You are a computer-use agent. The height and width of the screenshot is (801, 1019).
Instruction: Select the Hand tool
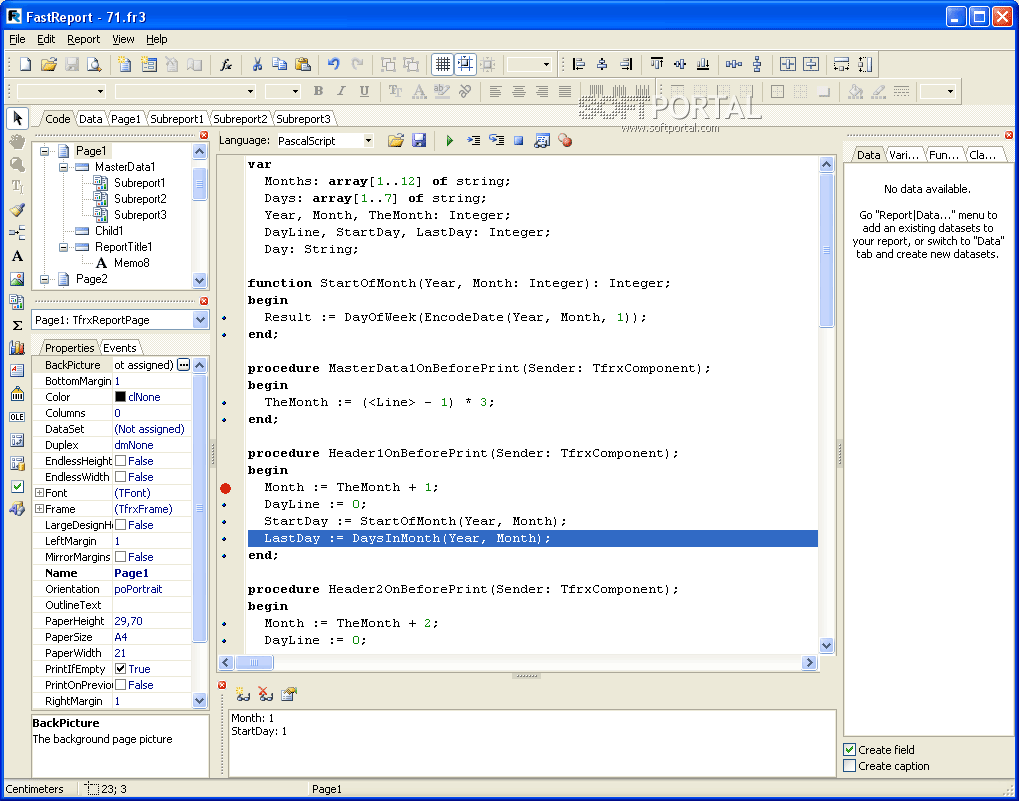(x=17, y=141)
